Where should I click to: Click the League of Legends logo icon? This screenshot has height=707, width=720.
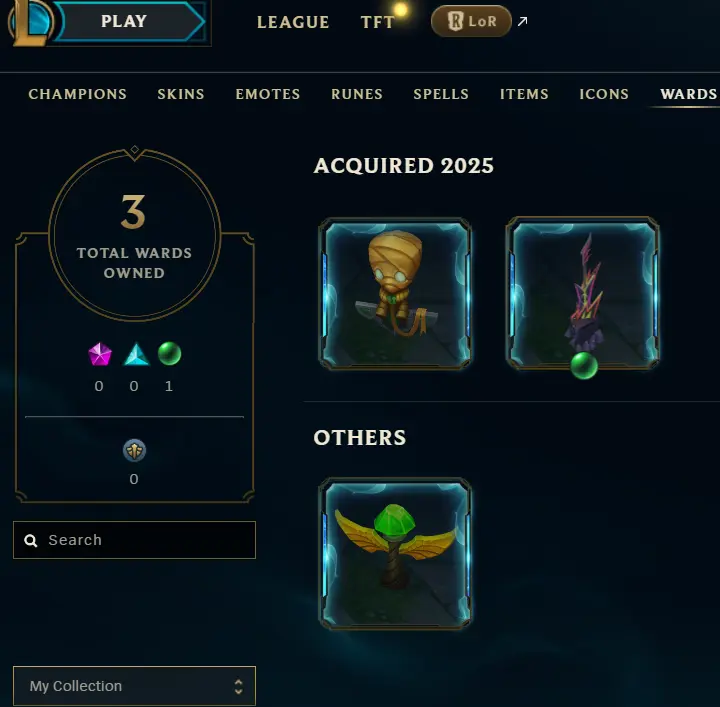(x=29, y=22)
